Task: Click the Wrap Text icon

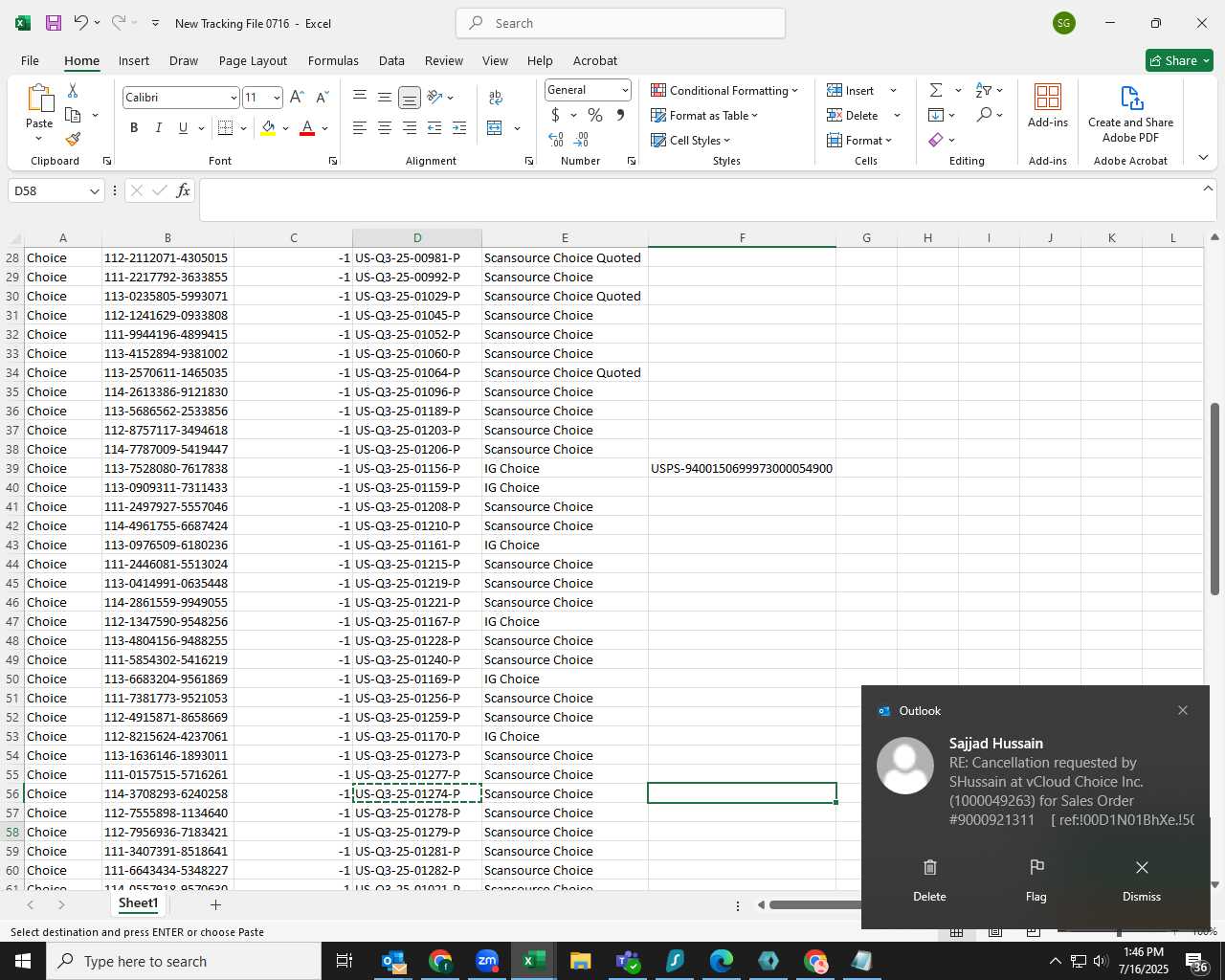Action: pos(496,98)
